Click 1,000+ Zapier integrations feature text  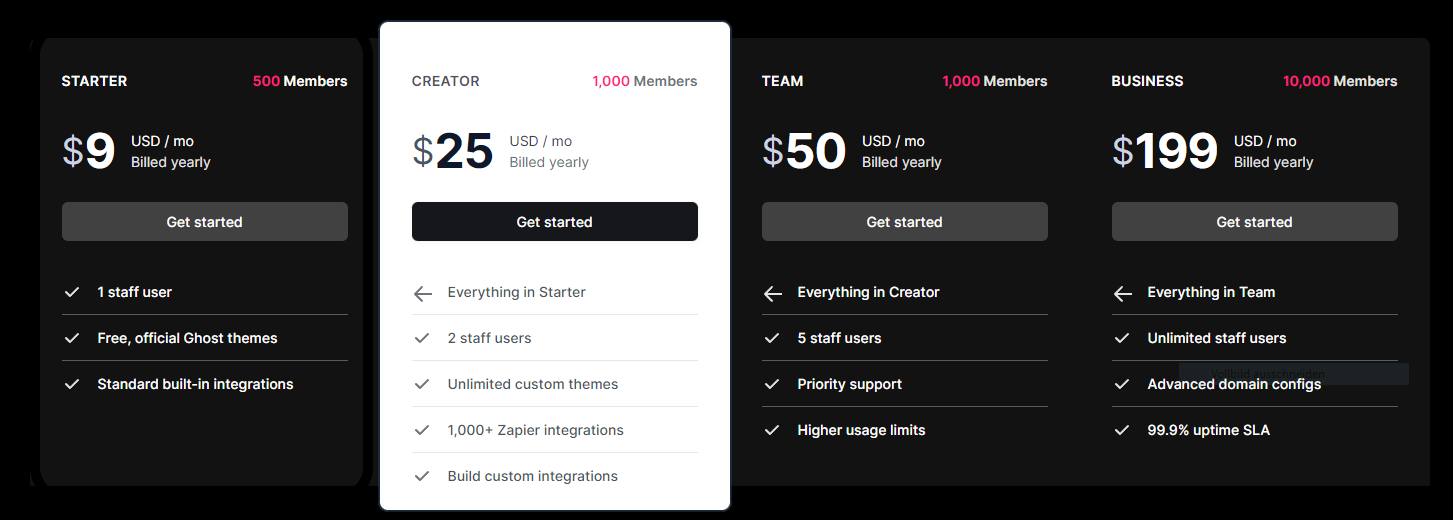pyautogui.click(x=536, y=430)
